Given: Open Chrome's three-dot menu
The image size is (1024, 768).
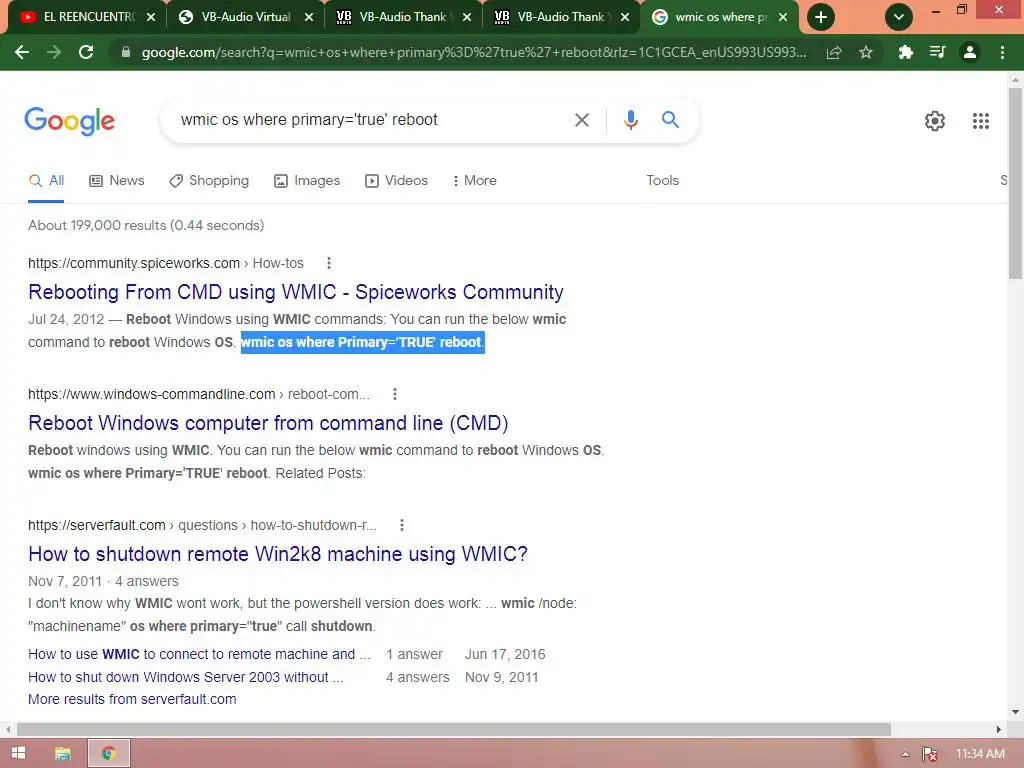Looking at the screenshot, I should 1002,52.
